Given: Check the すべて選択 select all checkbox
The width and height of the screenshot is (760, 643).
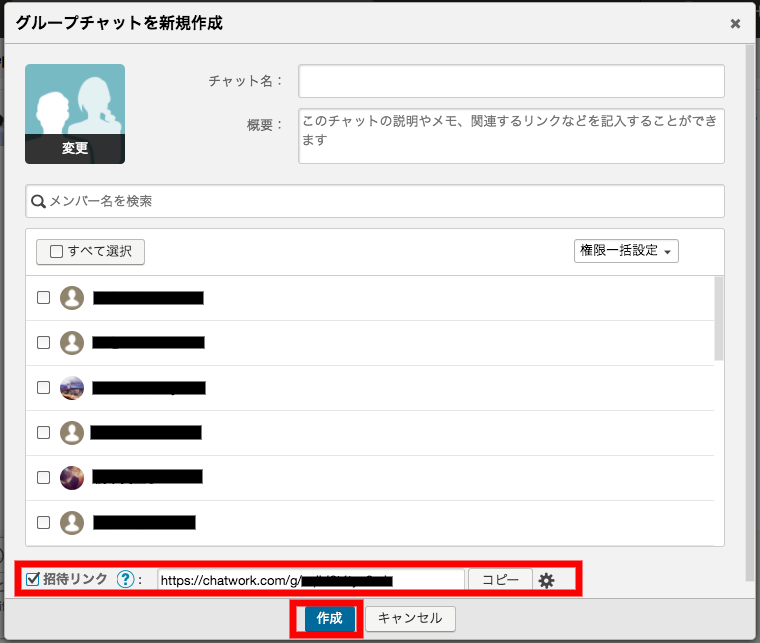Looking at the screenshot, I should [57, 251].
